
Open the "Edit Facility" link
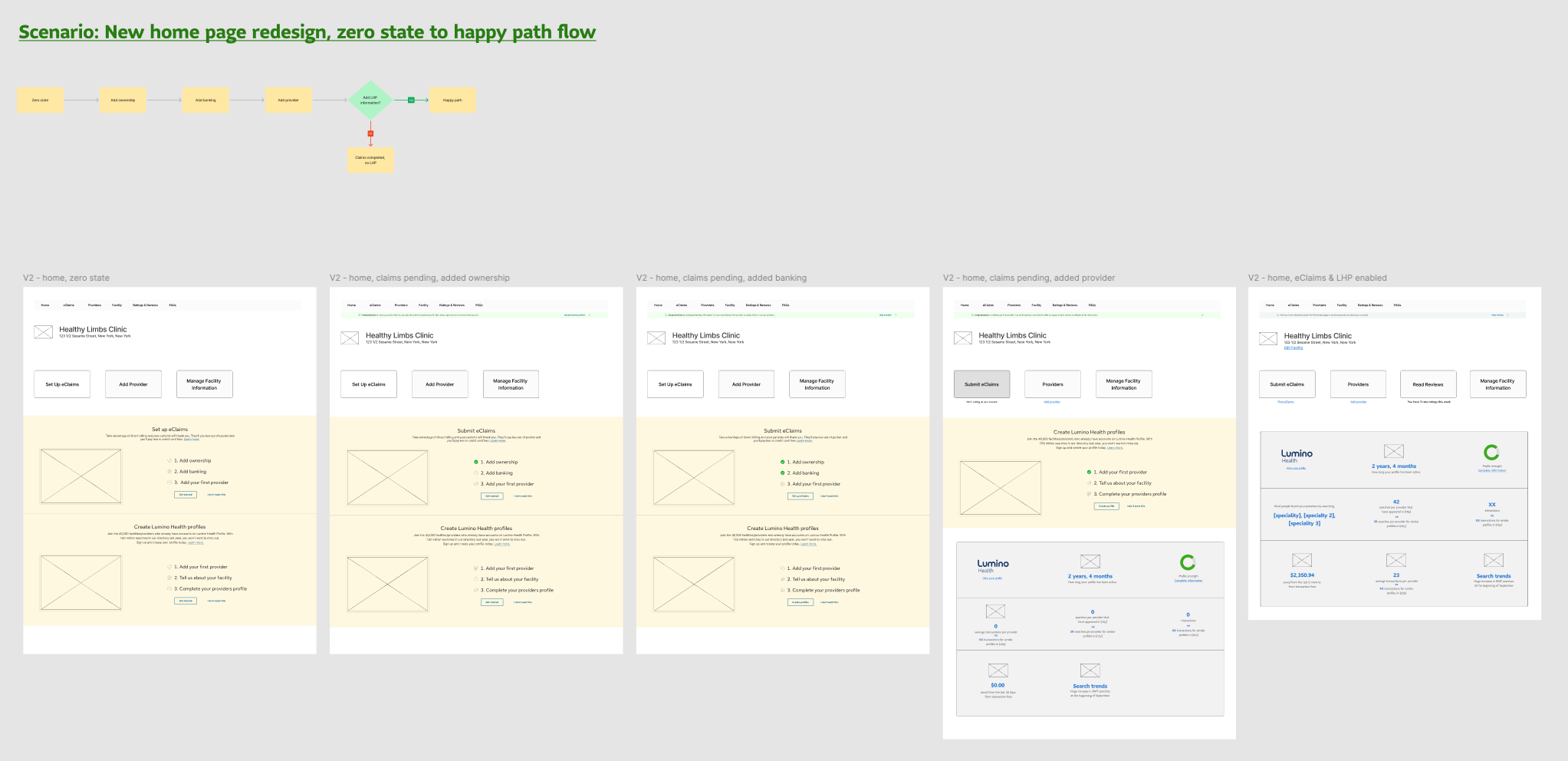pos(1293,348)
